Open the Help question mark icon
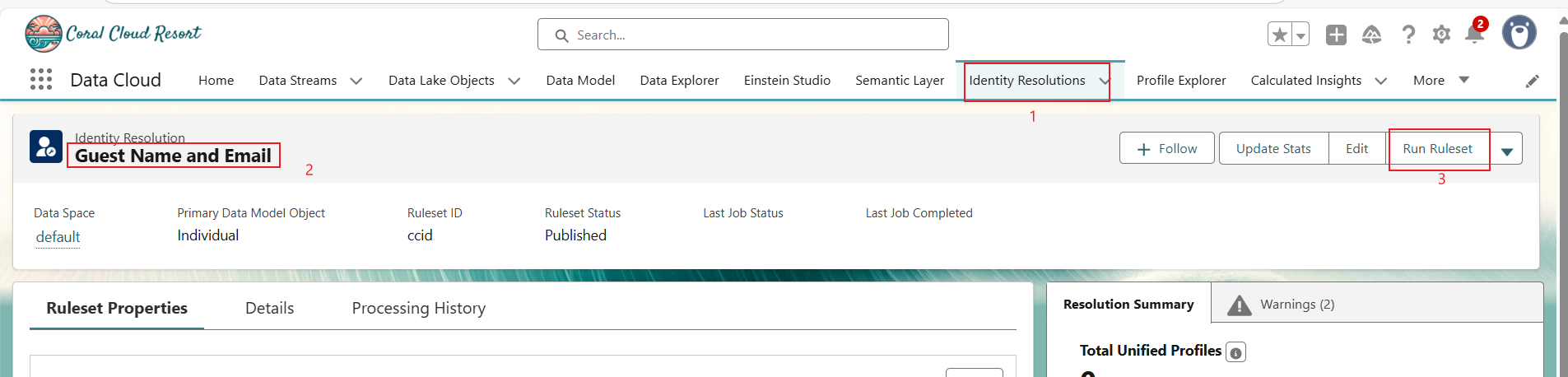 coord(1408,35)
